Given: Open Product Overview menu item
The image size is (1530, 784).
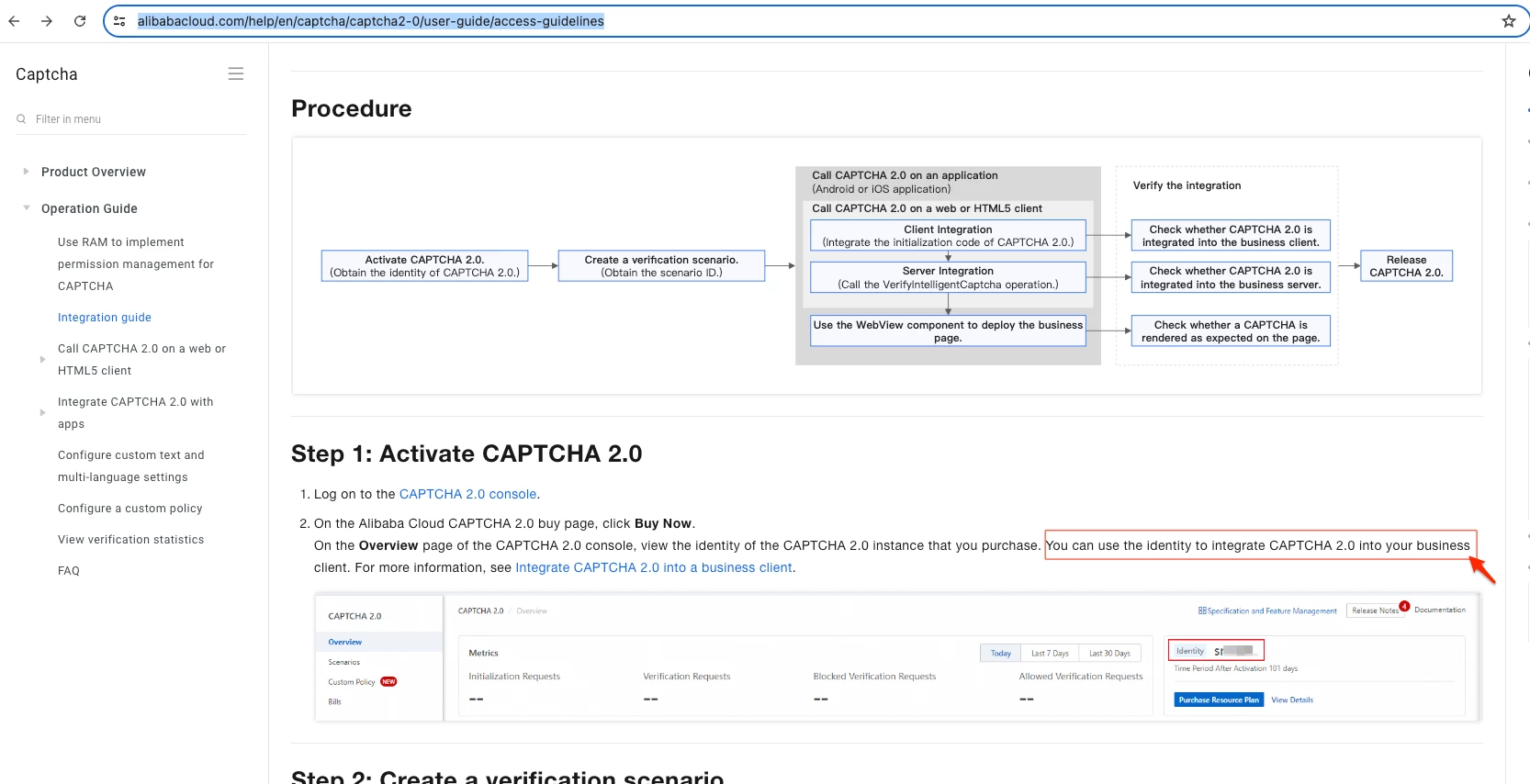Looking at the screenshot, I should (94, 172).
